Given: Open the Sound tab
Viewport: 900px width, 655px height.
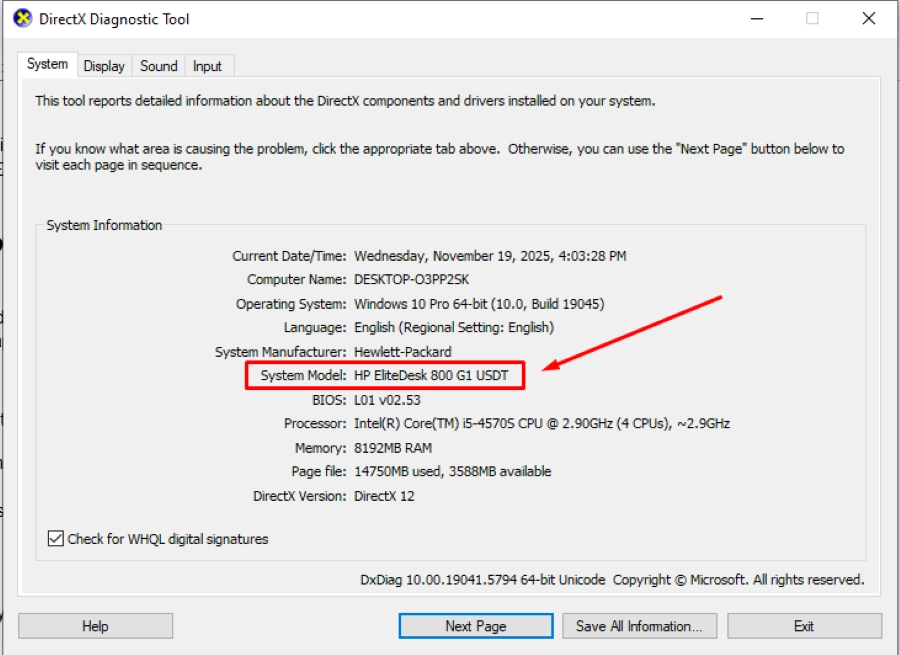Looking at the screenshot, I should (158, 66).
